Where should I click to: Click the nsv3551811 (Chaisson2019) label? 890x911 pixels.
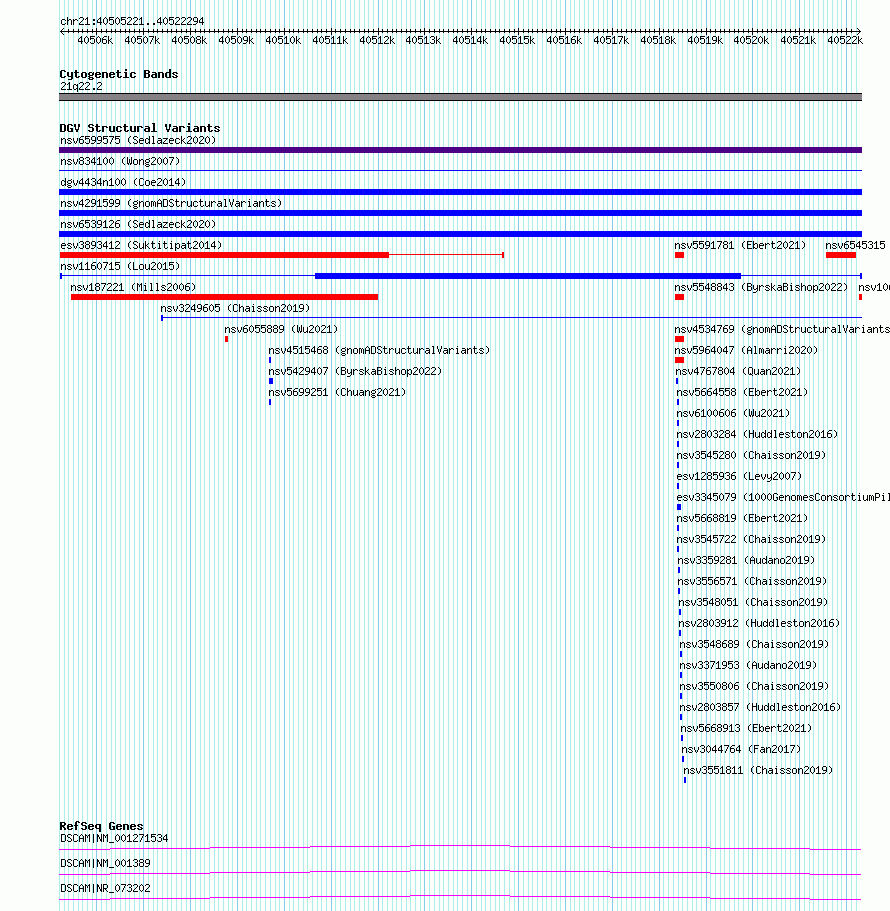tap(759, 770)
